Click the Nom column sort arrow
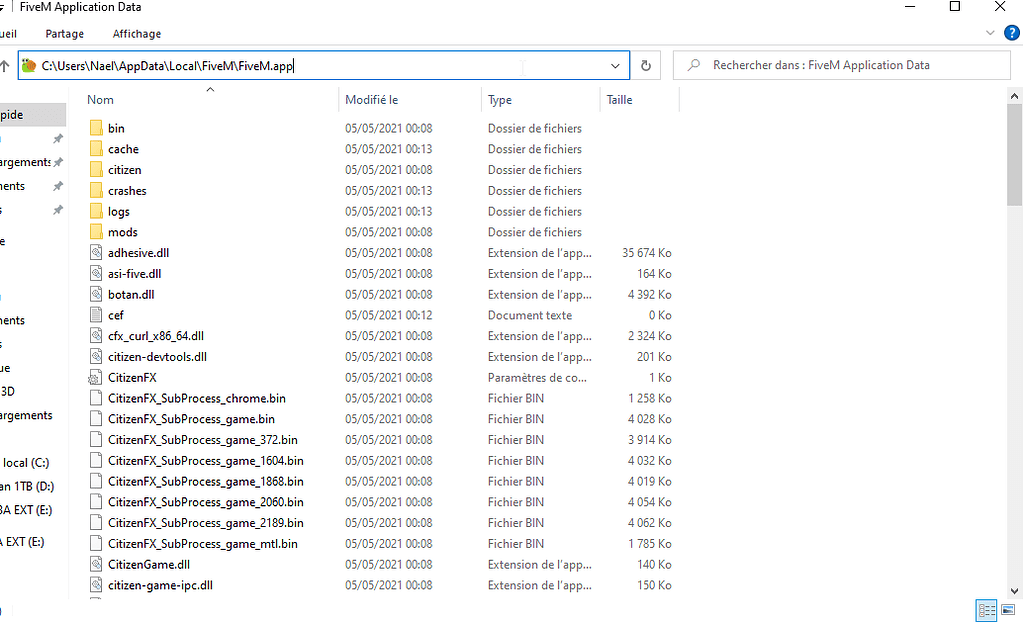Viewport: 1024px width, 623px height. 210,90
